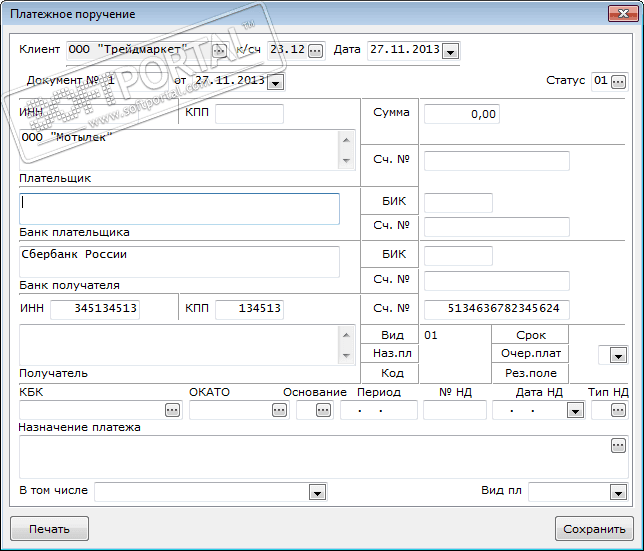Click the Статус ellipsis button
The image size is (644, 551).
point(618,81)
